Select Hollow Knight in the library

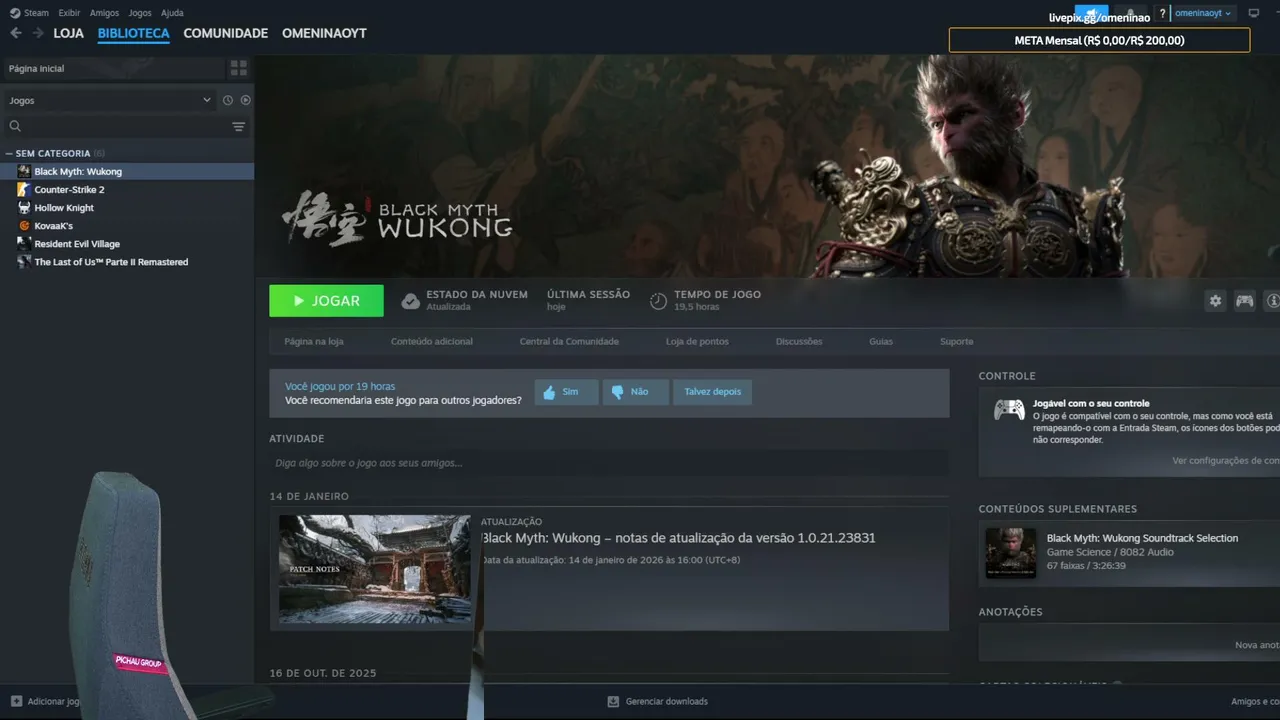click(127, 208)
